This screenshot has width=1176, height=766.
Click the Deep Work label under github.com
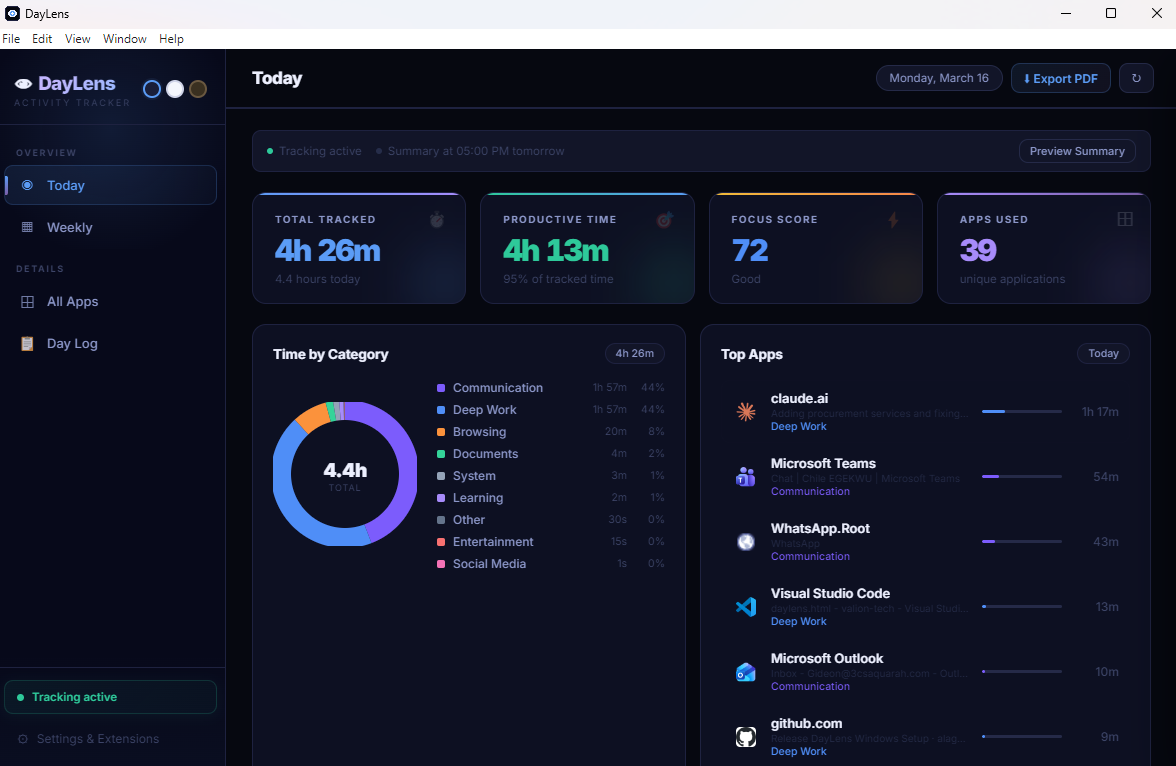click(798, 751)
